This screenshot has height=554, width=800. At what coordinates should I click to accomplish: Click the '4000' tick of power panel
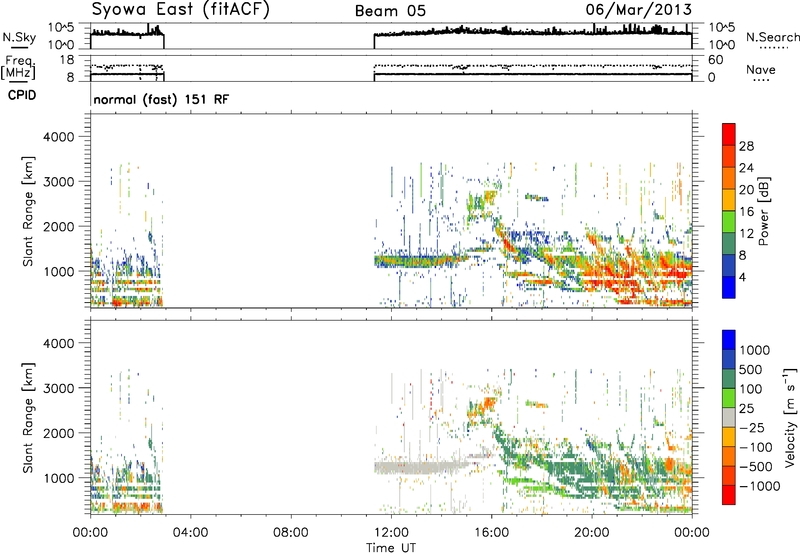[x=59, y=137]
